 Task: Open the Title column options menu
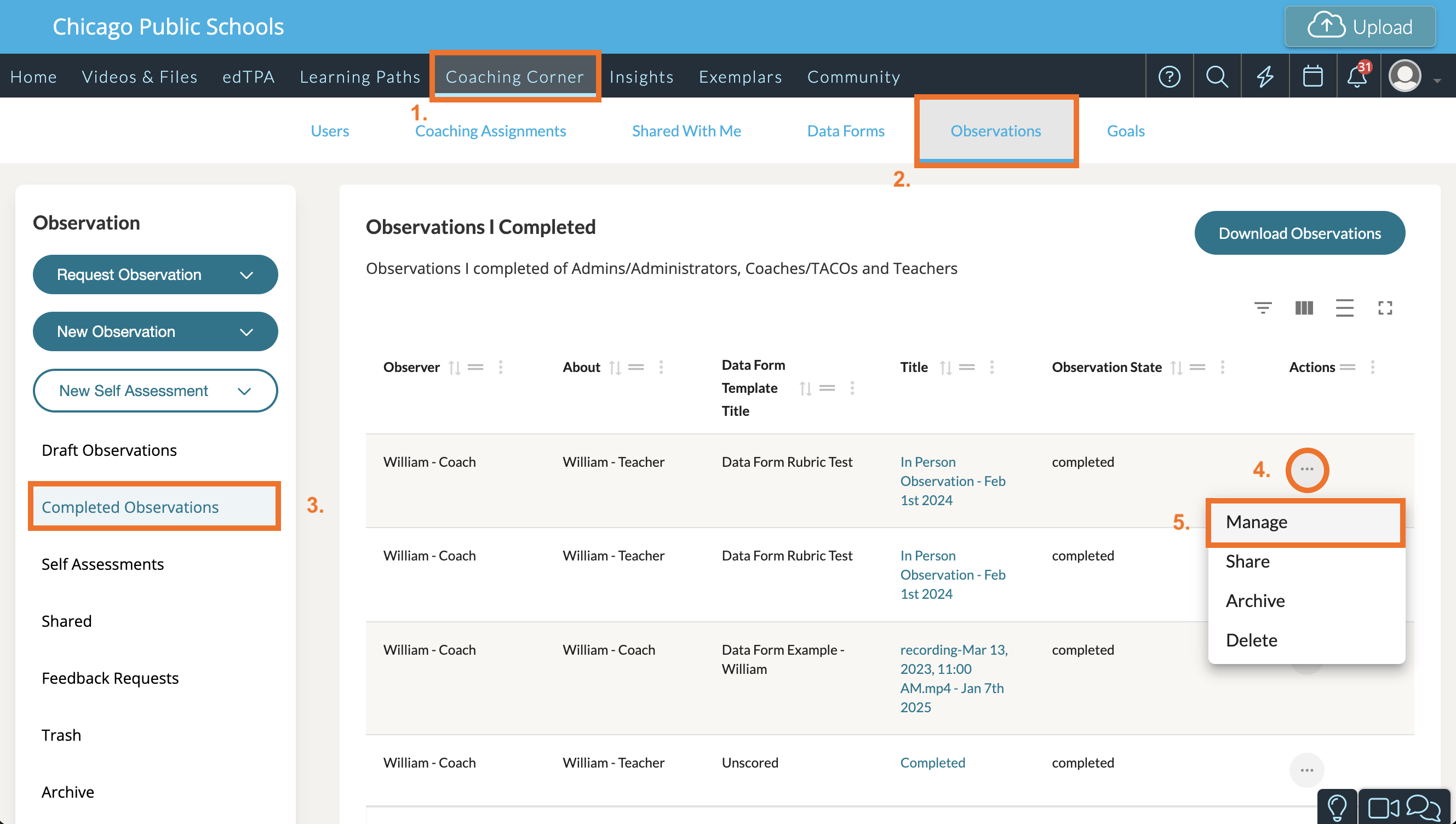991,368
